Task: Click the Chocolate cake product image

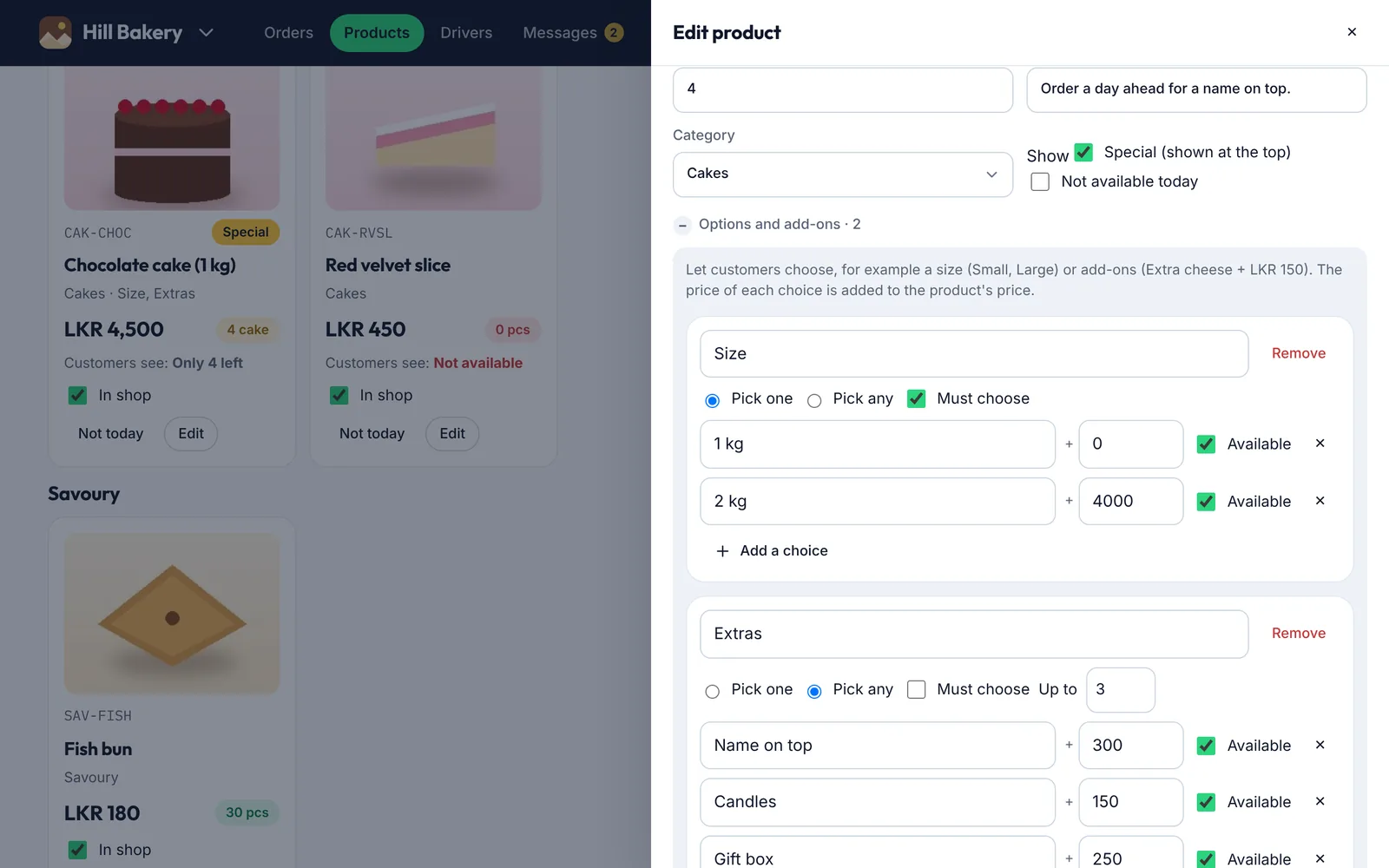Action: coord(172,138)
